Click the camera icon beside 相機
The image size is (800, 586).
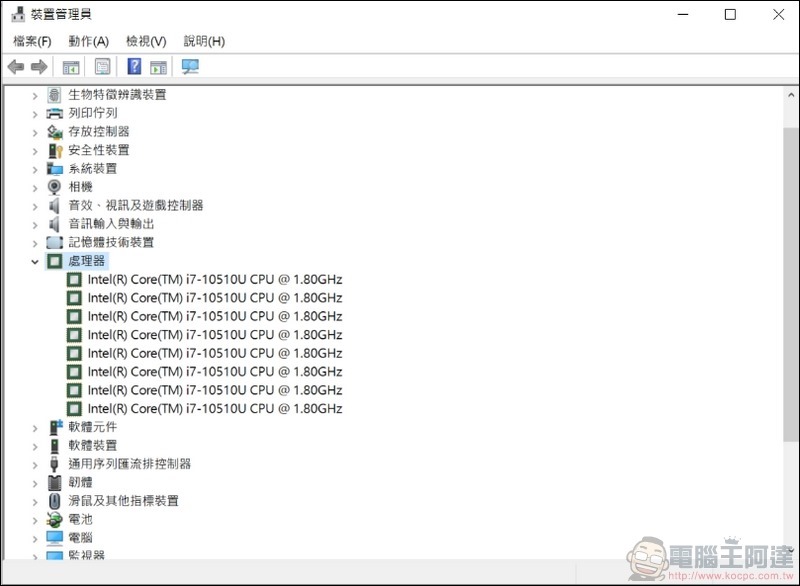click(54, 187)
